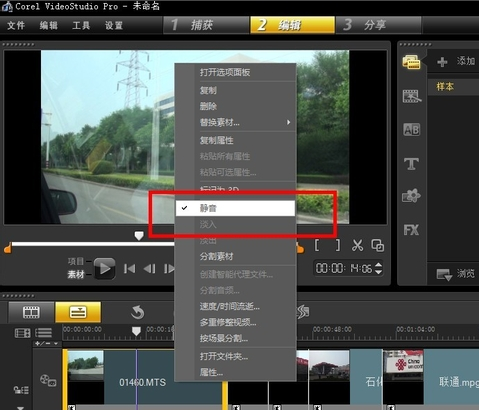Toggle the checked 静音 mute option

click(235, 208)
